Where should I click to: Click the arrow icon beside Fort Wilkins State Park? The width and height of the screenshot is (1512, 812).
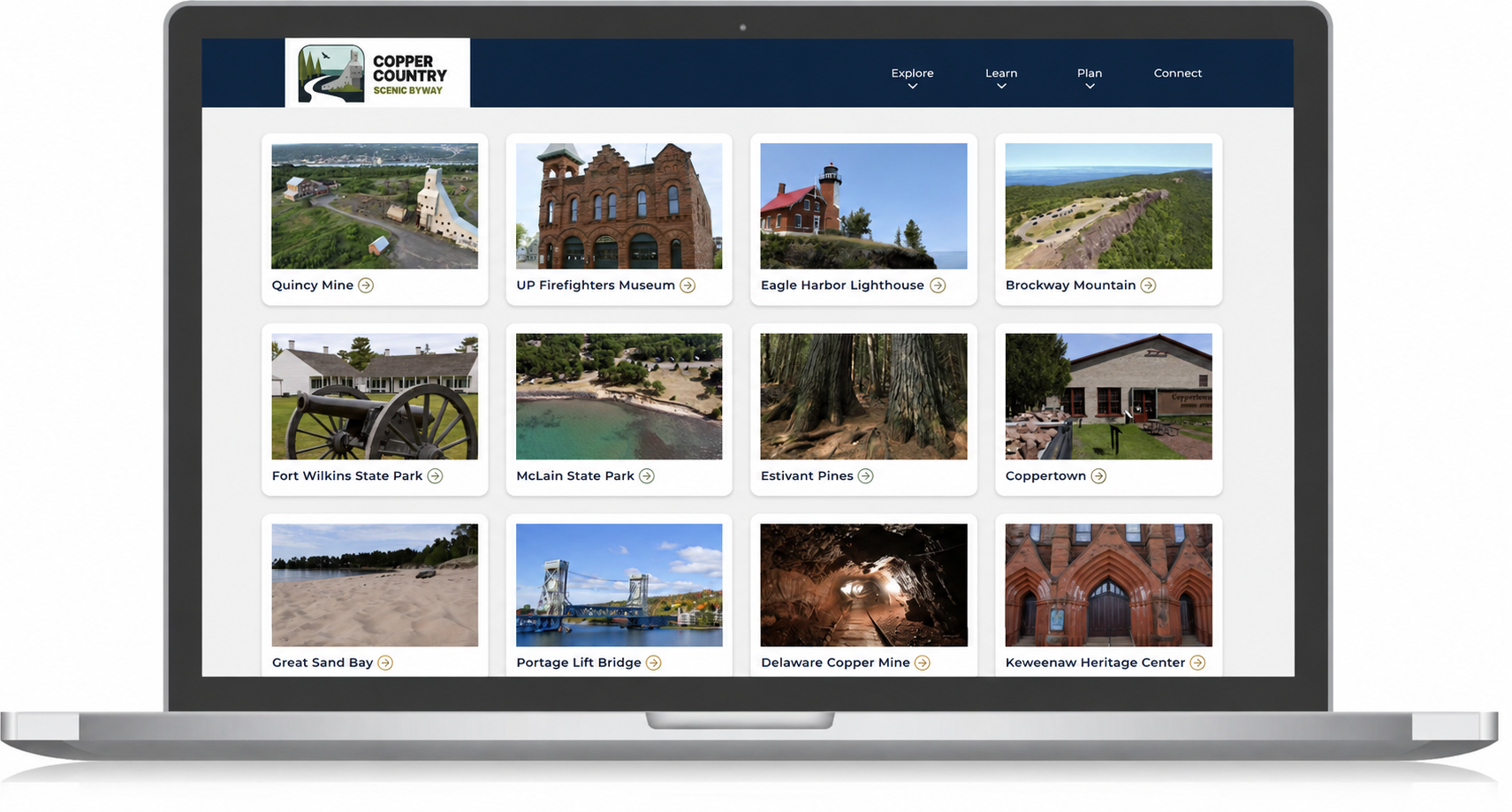point(435,476)
